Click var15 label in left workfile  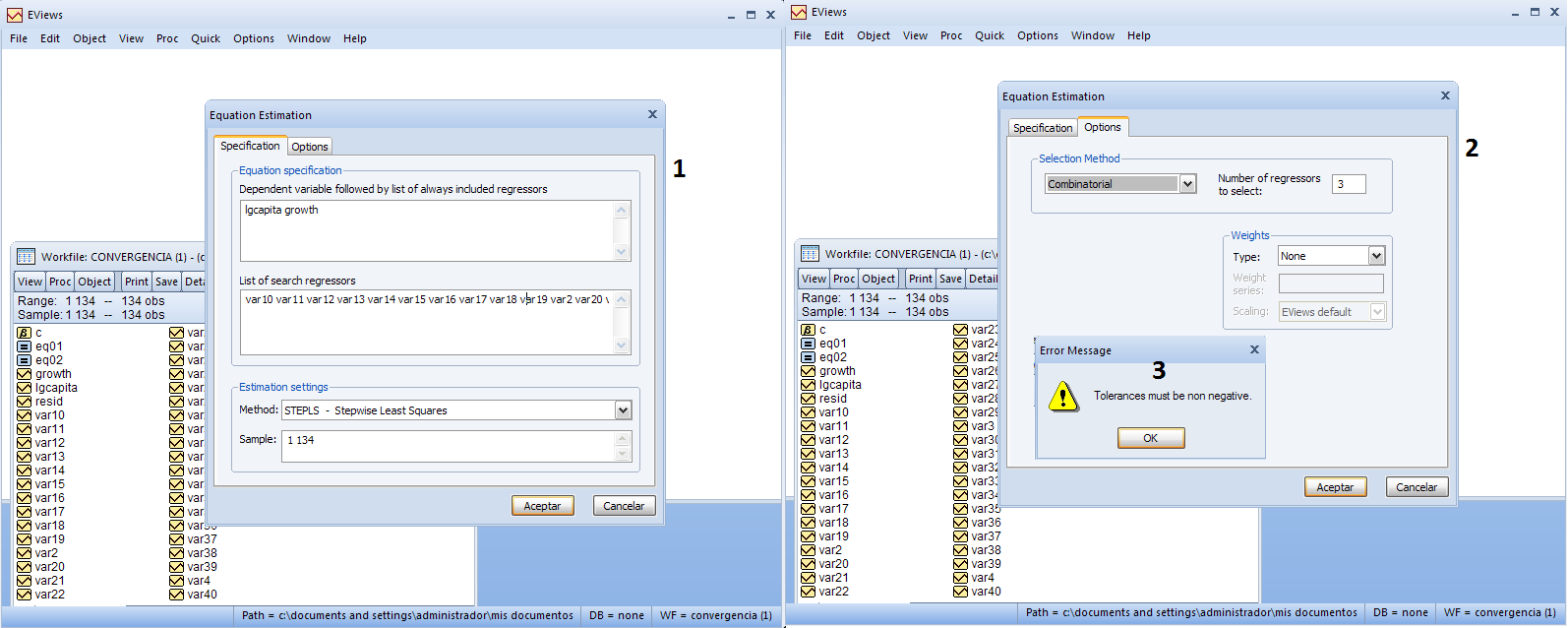click(x=50, y=484)
